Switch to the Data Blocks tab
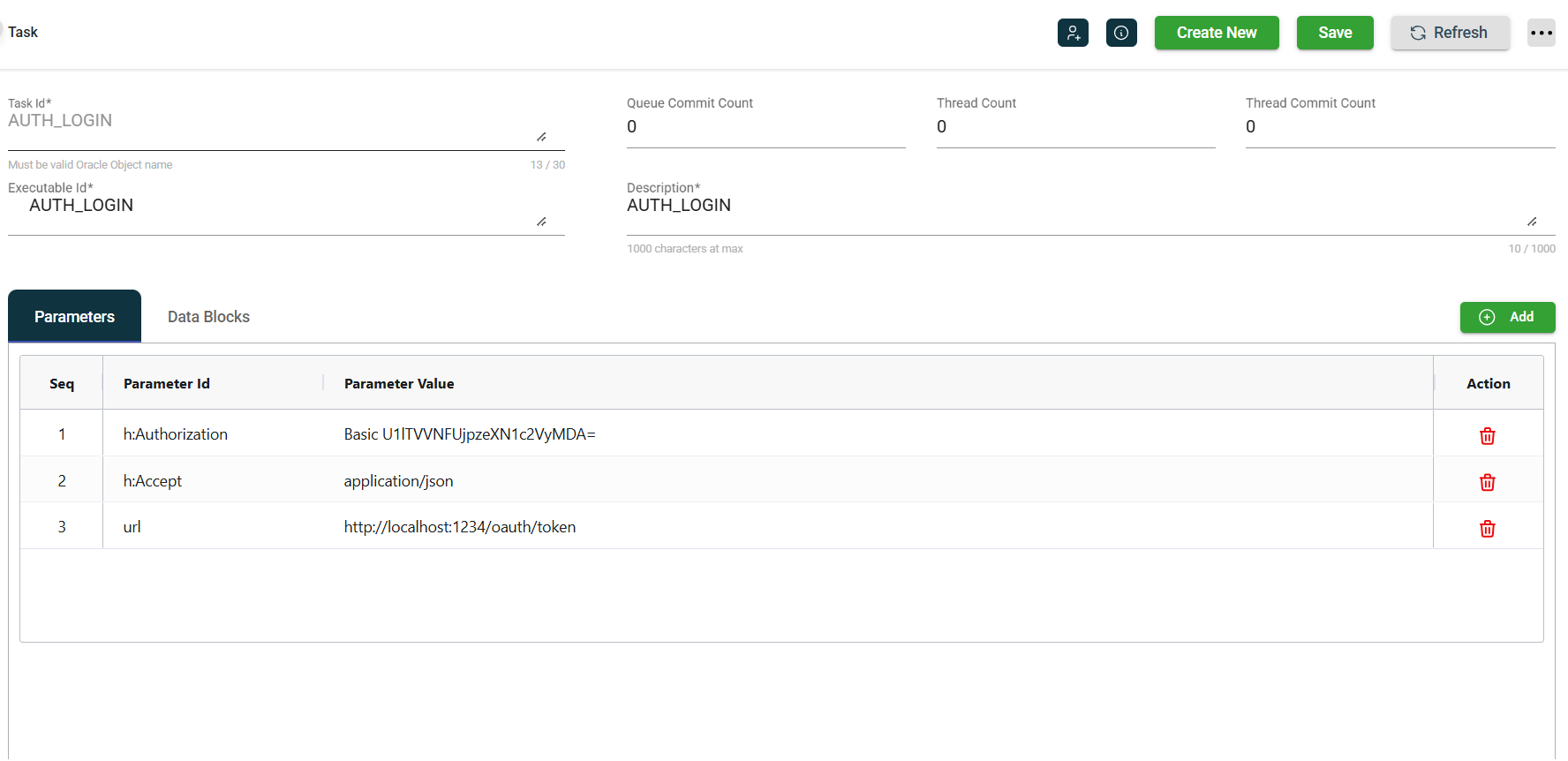This screenshot has height=761, width=1568. click(208, 317)
